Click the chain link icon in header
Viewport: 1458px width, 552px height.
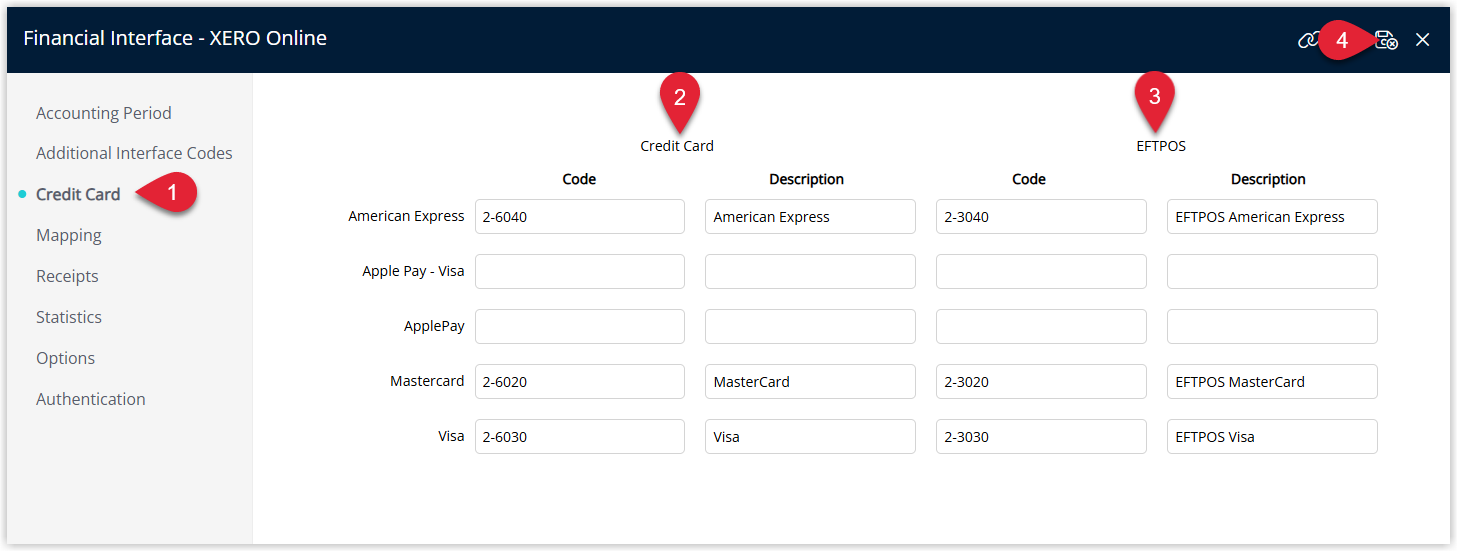[x=1307, y=40]
